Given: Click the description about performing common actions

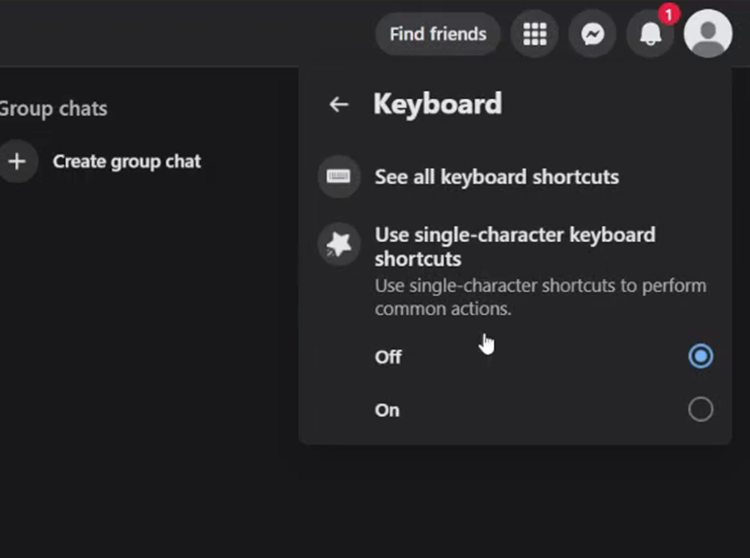Looking at the screenshot, I should tap(540, 297).
